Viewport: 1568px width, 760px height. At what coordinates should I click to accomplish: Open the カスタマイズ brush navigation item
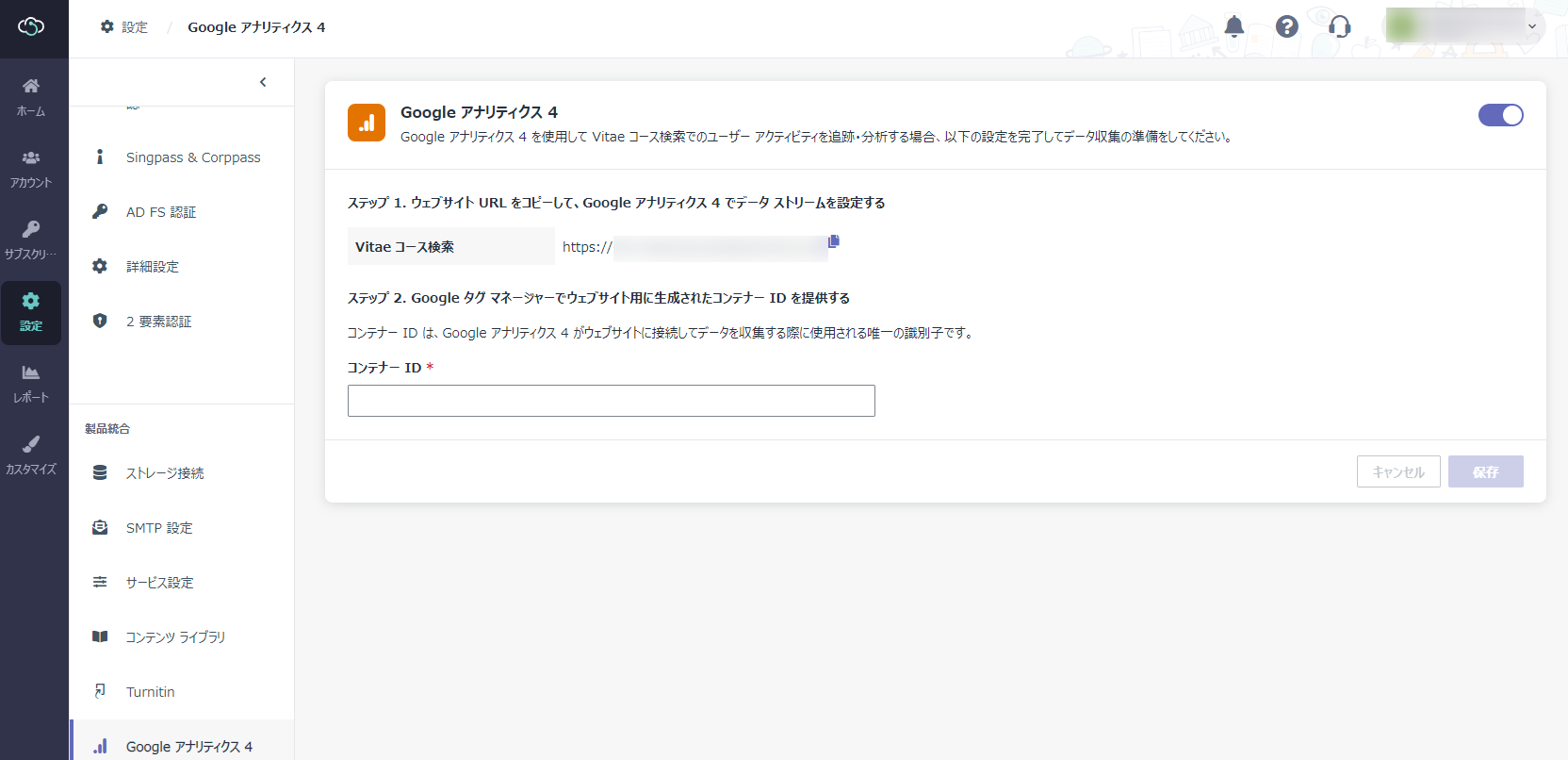31,455
